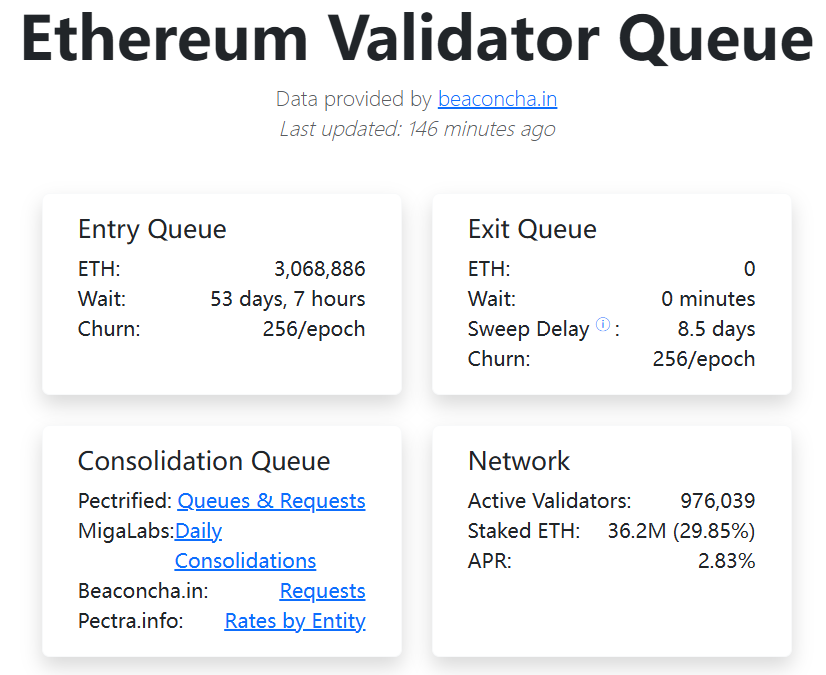Click the Ethereum Validator Queue heading
The image size is (826, 675).
(417, 38)
